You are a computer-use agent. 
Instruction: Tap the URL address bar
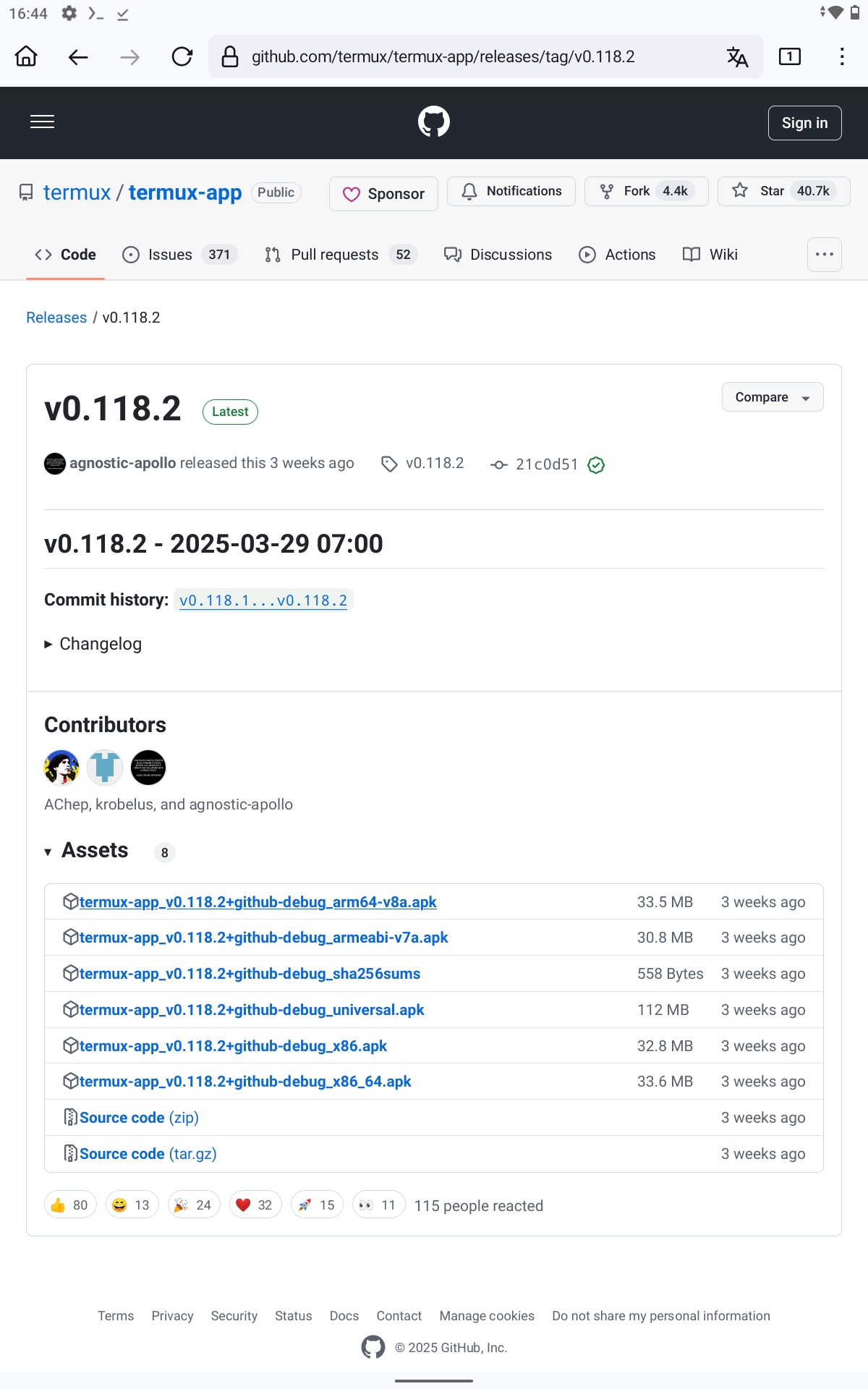[486, 56]
